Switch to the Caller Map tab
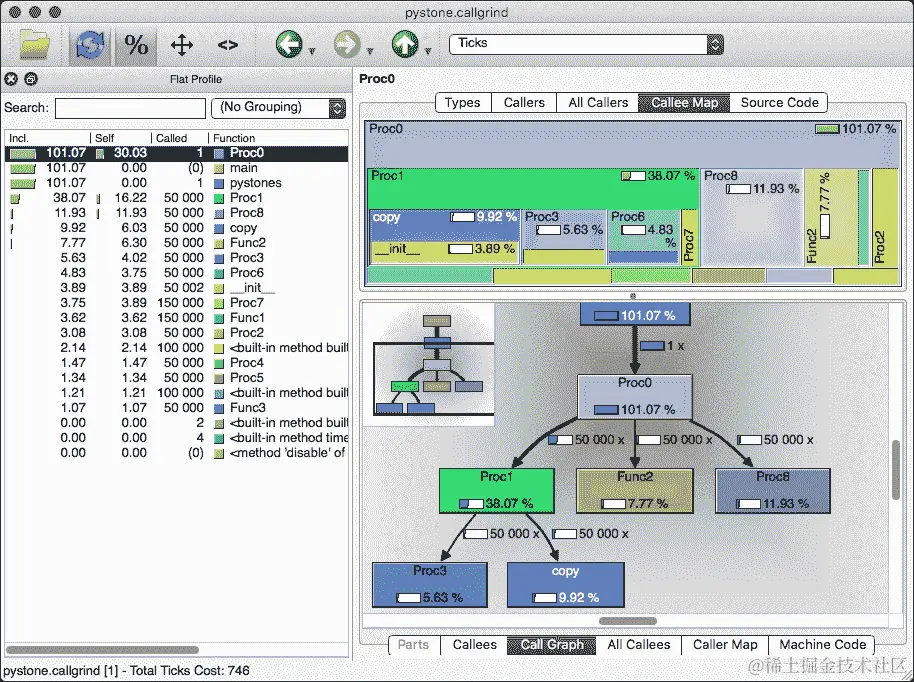This screenshot has width=914, height=682. [x=725, y=645]
